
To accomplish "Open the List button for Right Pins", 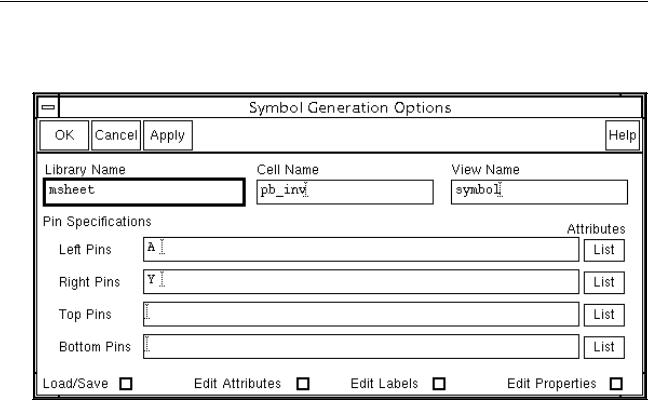I will [x=604, y=282].
